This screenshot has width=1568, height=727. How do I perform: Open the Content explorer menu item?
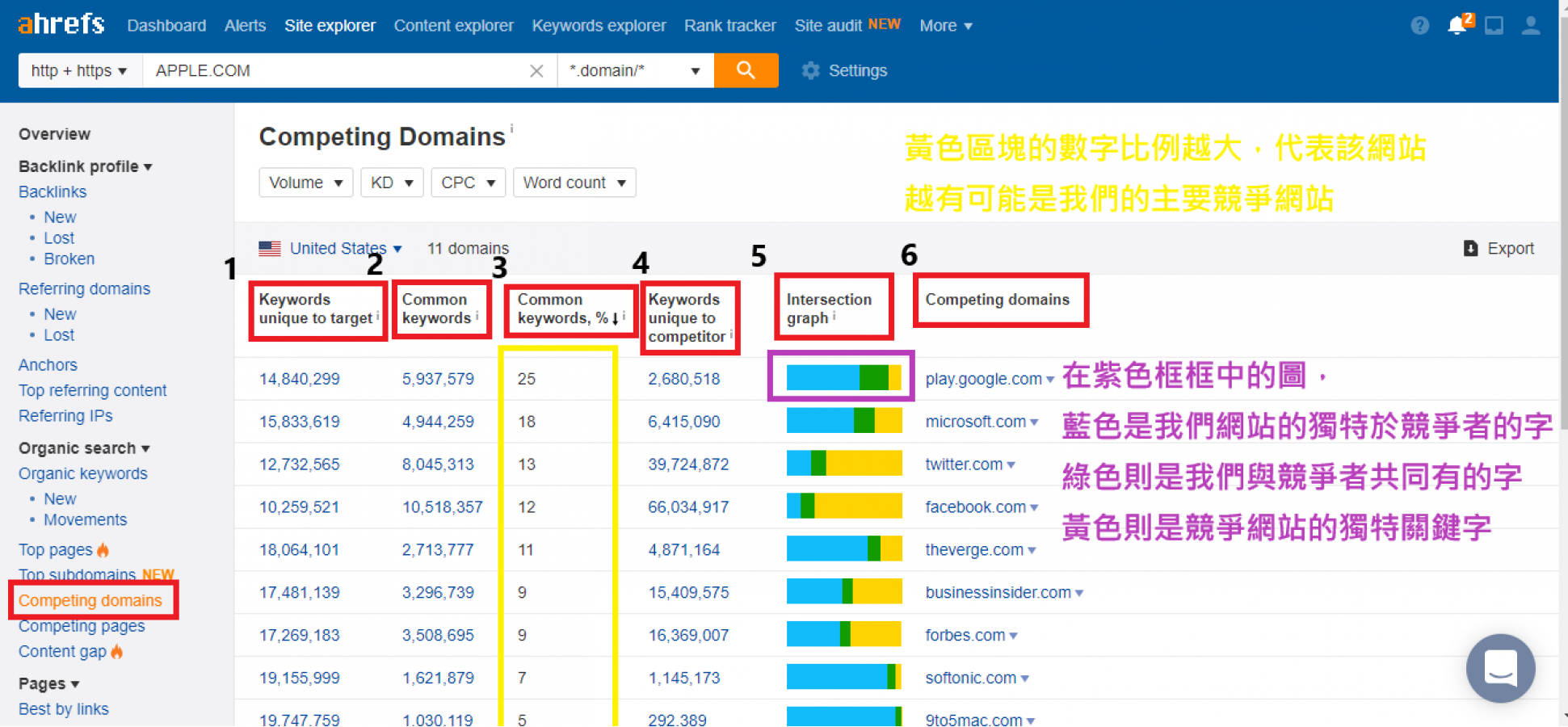(453, 26)
